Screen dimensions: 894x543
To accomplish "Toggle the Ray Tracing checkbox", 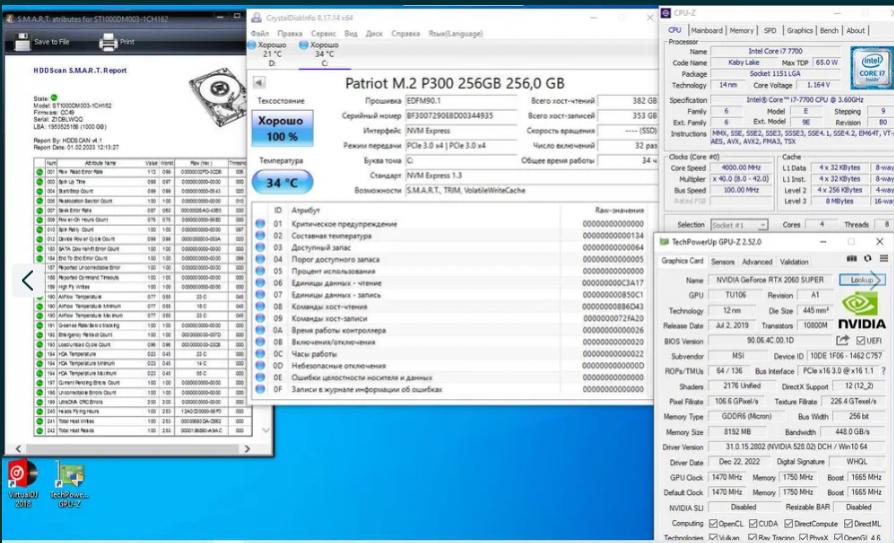I will pos(752,537).
